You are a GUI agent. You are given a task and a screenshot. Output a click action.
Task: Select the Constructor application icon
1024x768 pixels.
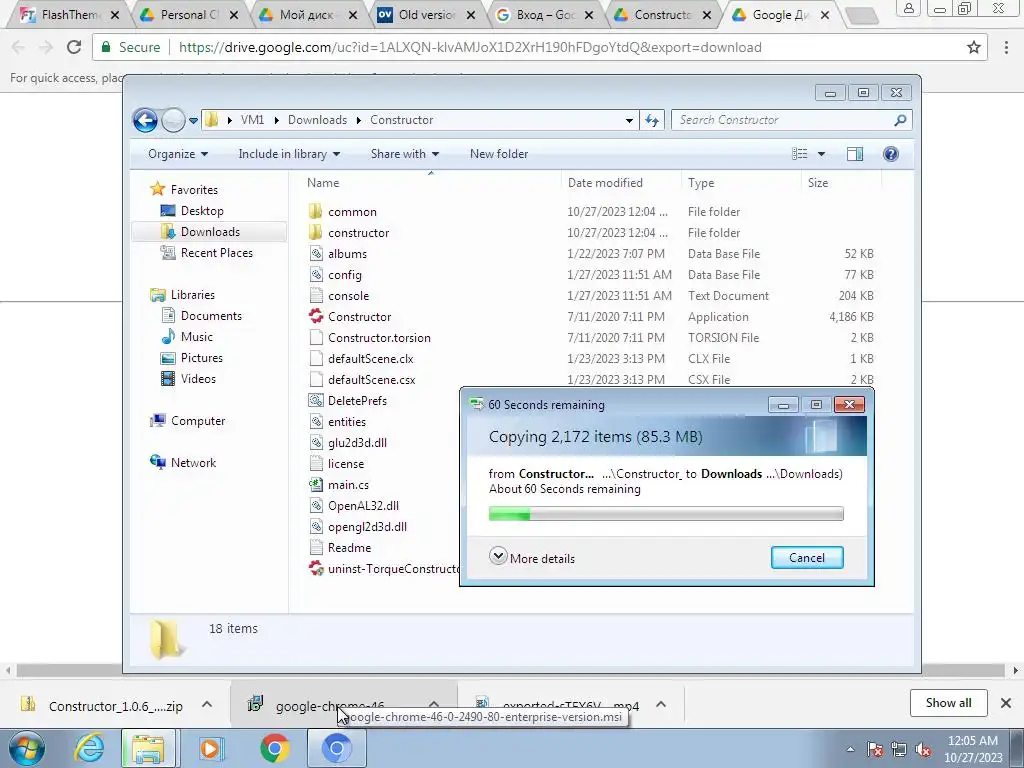[315, 317]
